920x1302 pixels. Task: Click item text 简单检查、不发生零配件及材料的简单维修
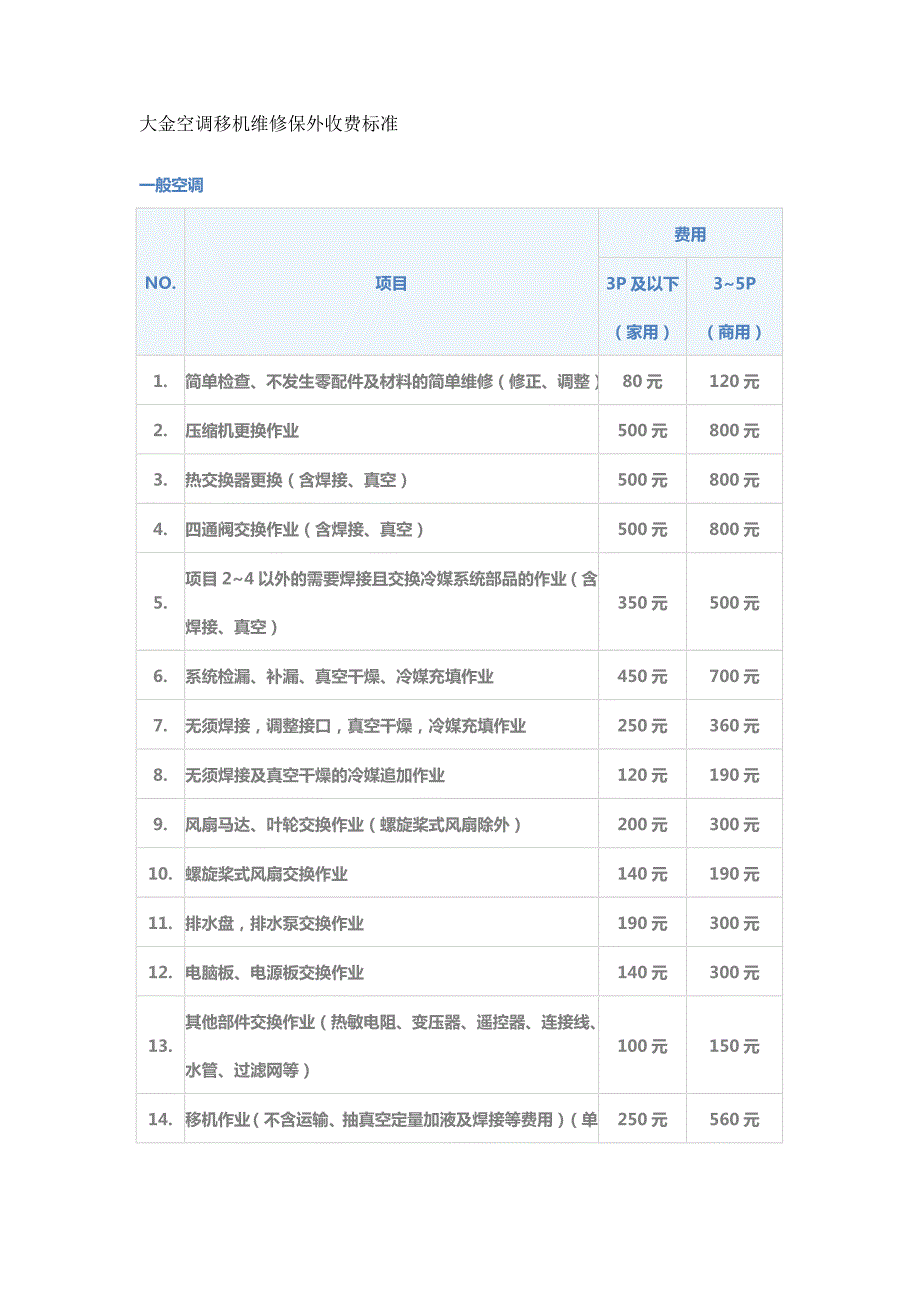(x=340, y=381)
